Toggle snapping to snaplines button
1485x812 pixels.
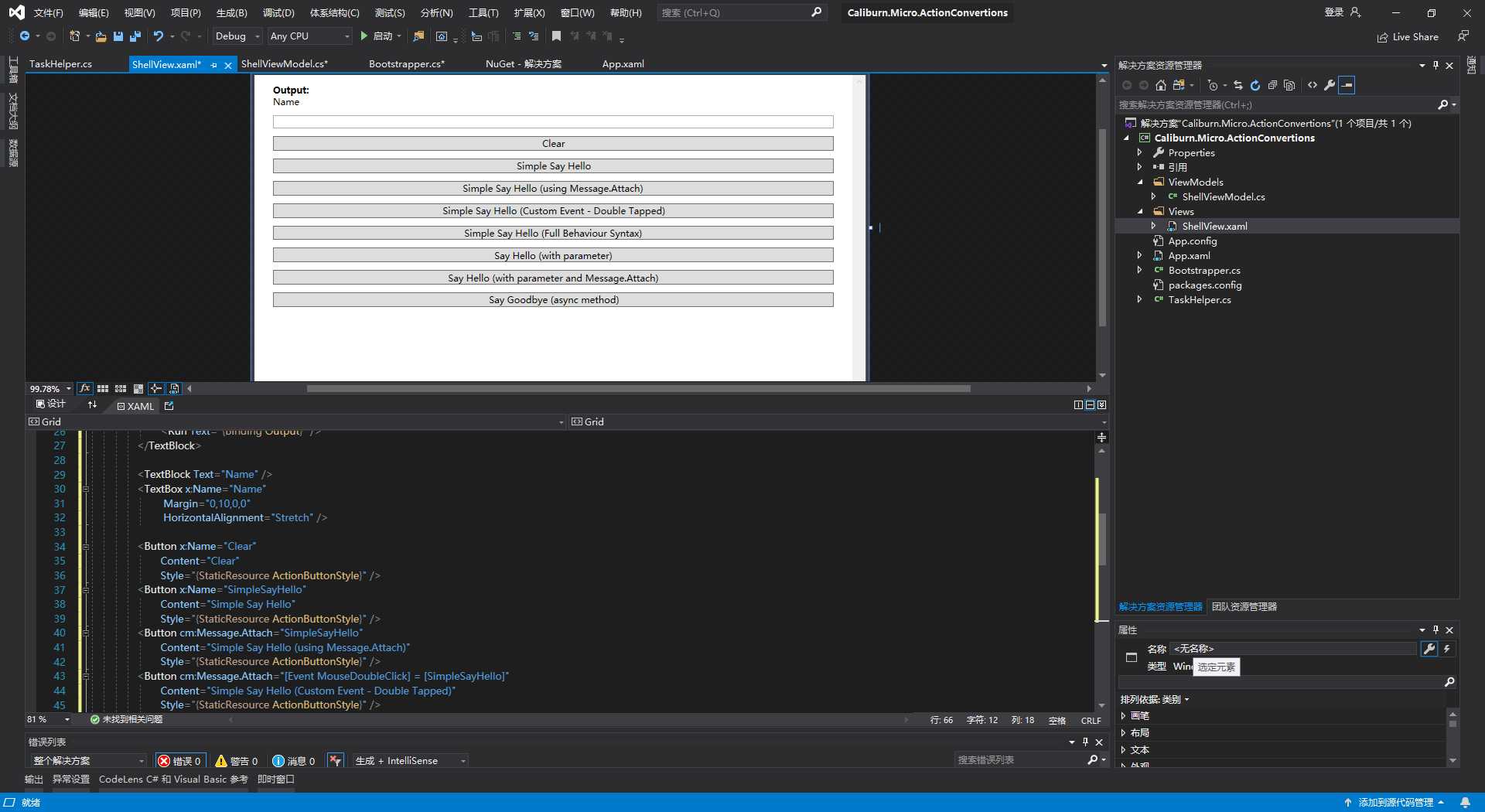pyautogui.click(x=156, y=388)
